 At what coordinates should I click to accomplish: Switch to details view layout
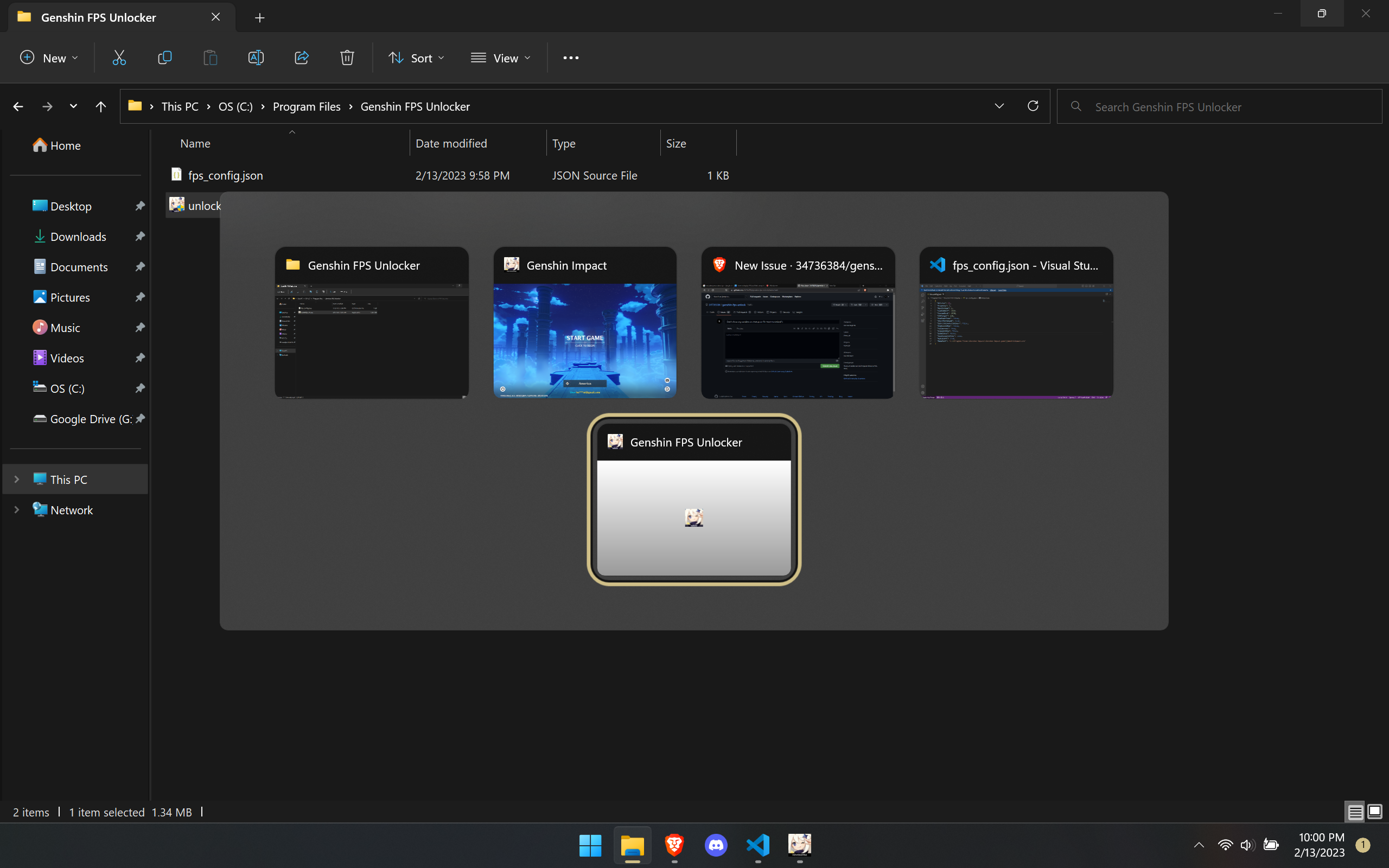[x=1356, y=812]
